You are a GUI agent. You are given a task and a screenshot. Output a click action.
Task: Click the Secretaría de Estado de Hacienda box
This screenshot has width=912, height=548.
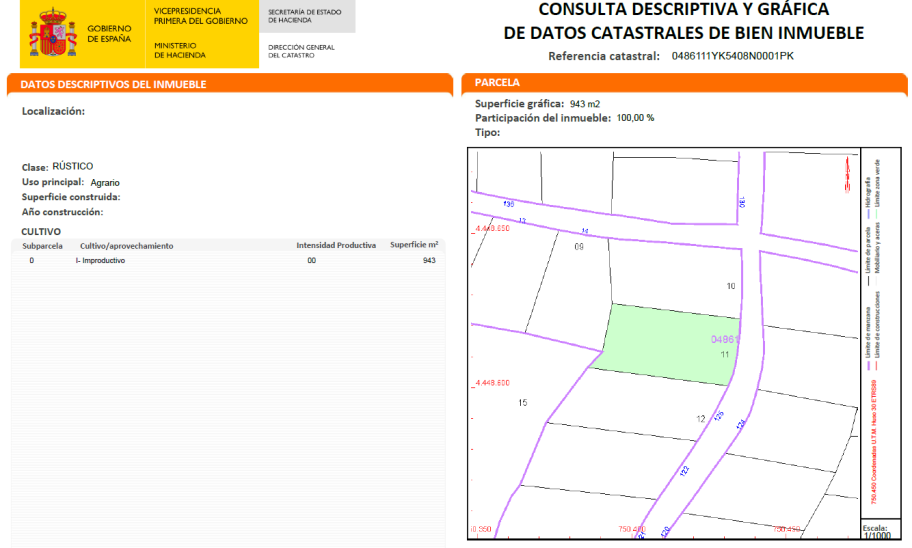point(307,16)
